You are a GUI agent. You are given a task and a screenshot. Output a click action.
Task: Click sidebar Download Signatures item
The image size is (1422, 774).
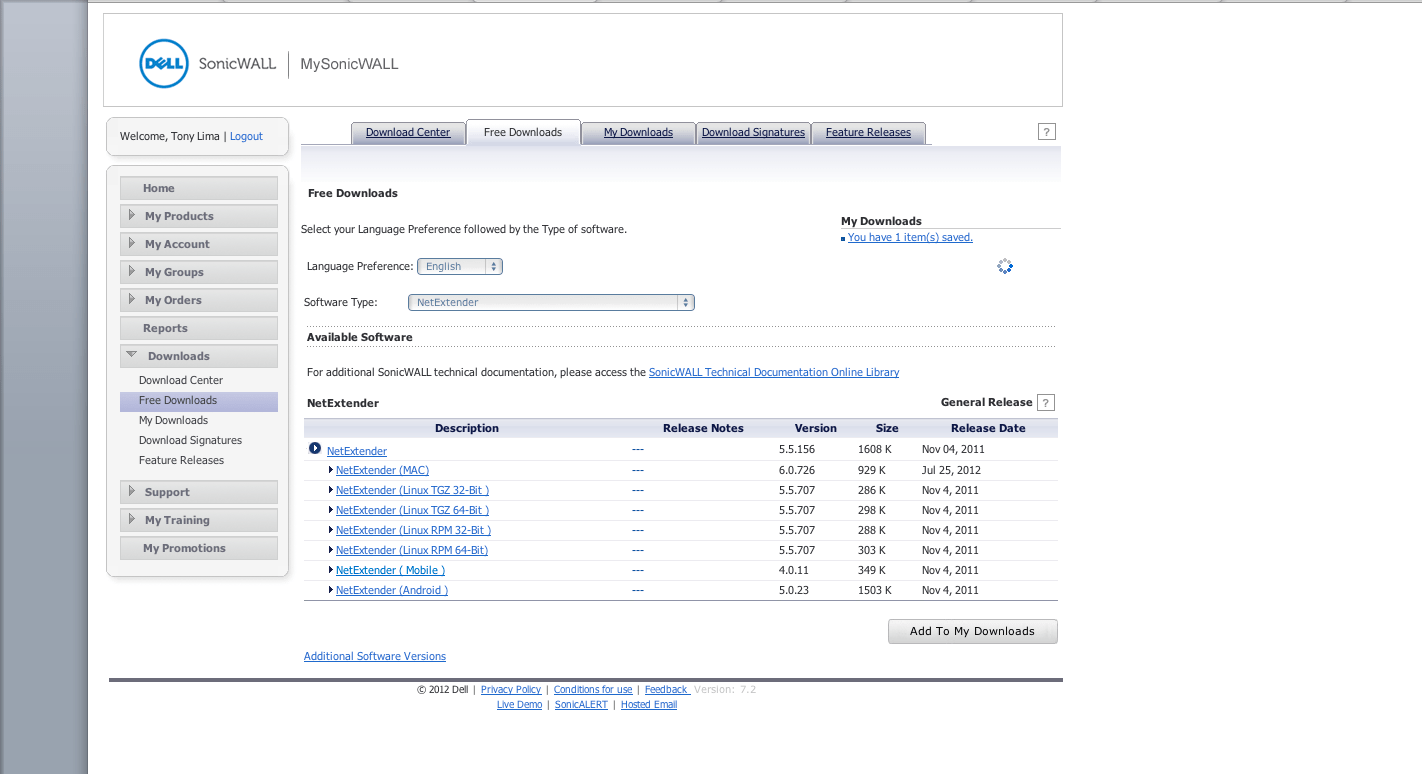click(190, 440)
